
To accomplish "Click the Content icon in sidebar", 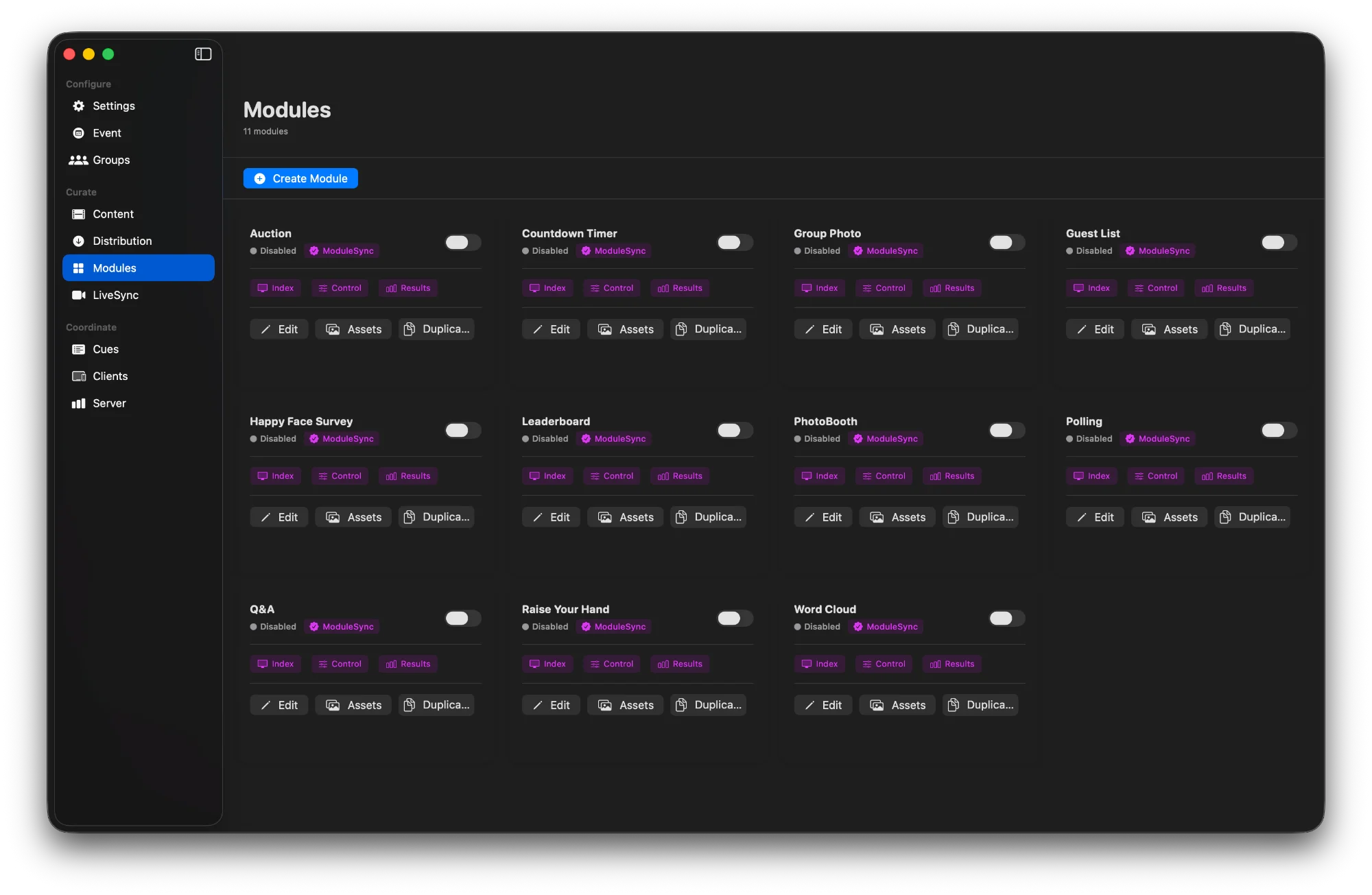I will pos(78,214).
